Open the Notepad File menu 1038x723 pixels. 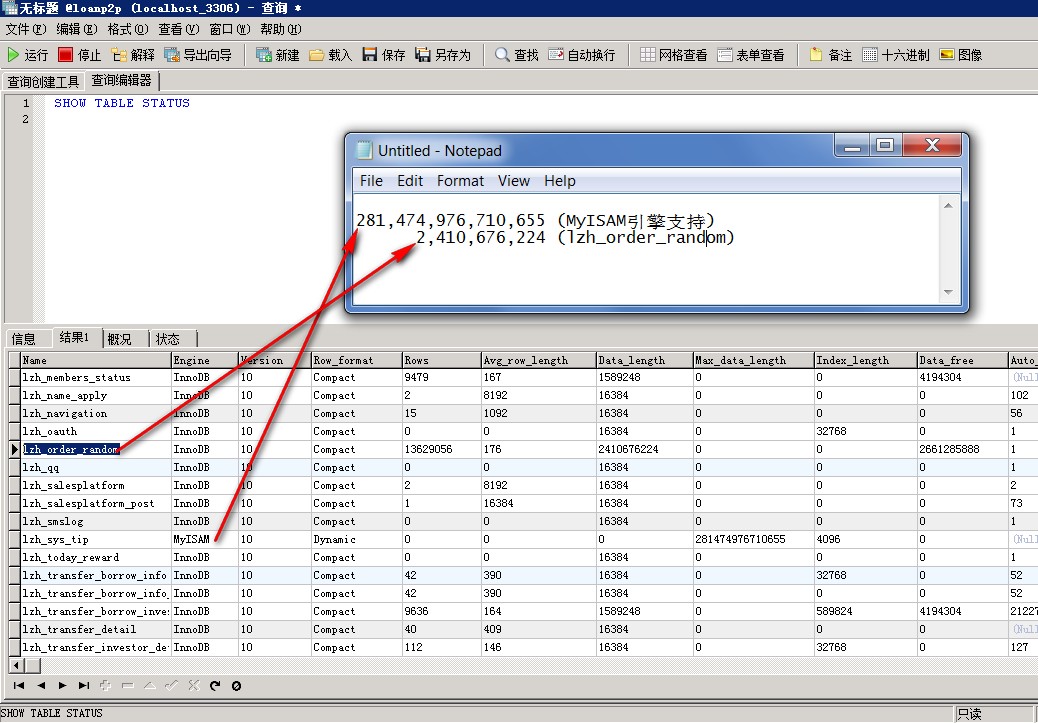(x=371, y=181)
